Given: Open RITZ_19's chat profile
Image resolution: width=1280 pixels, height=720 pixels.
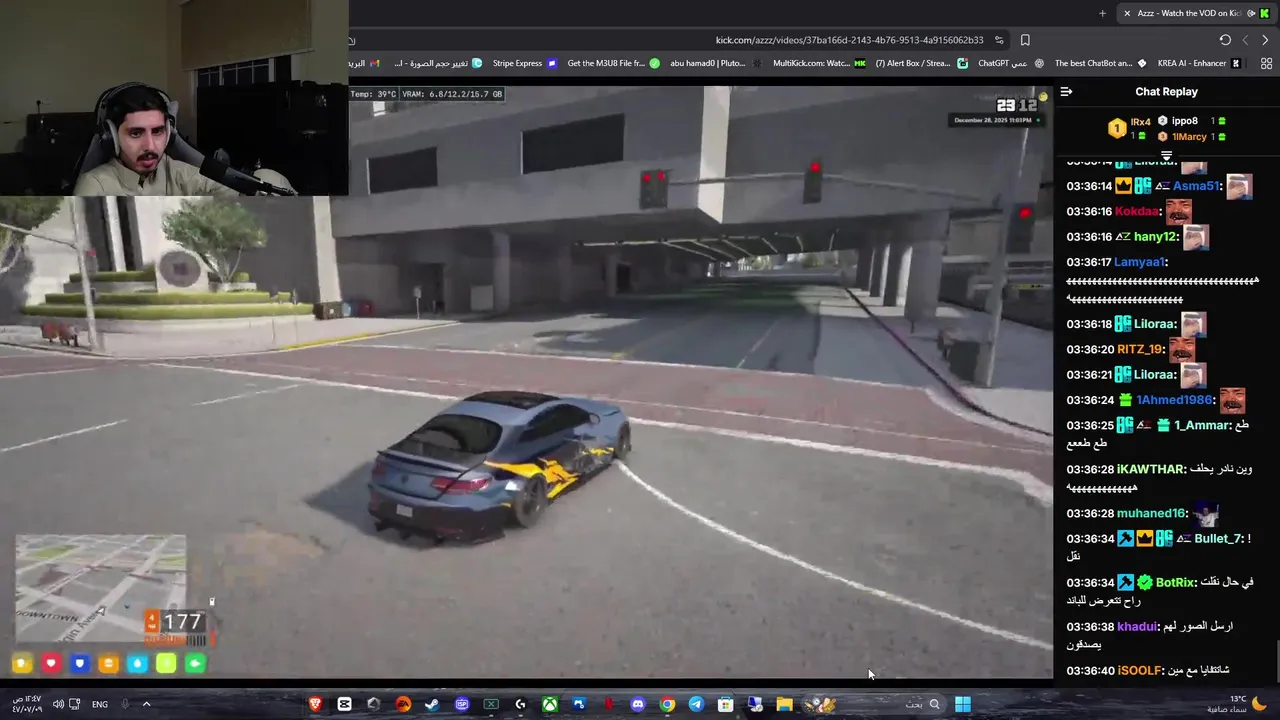Looking at the screenshot, I should (x=1139, y=349).
